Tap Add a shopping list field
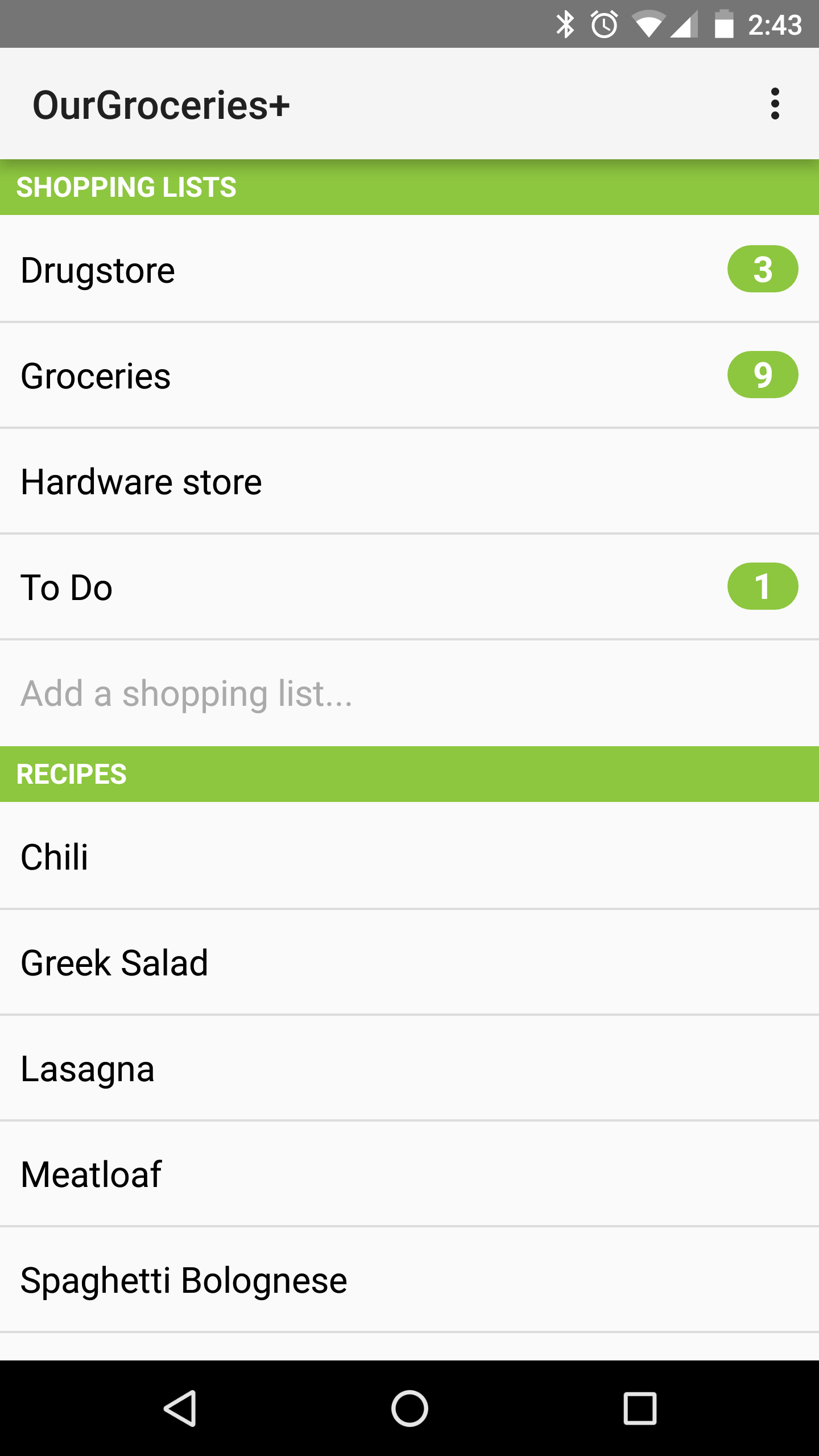The height and width of the screenshot is (1456, 819). 409,693
